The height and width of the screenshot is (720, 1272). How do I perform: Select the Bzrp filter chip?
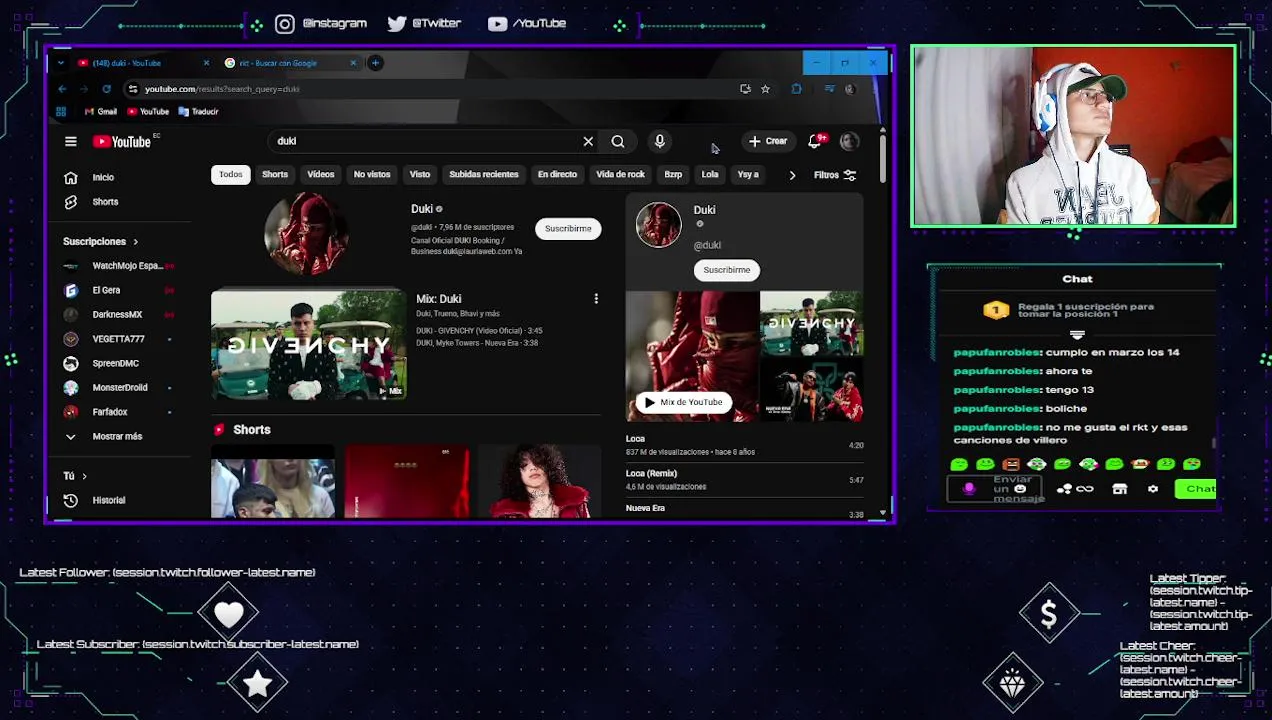[x=673, y=175]
